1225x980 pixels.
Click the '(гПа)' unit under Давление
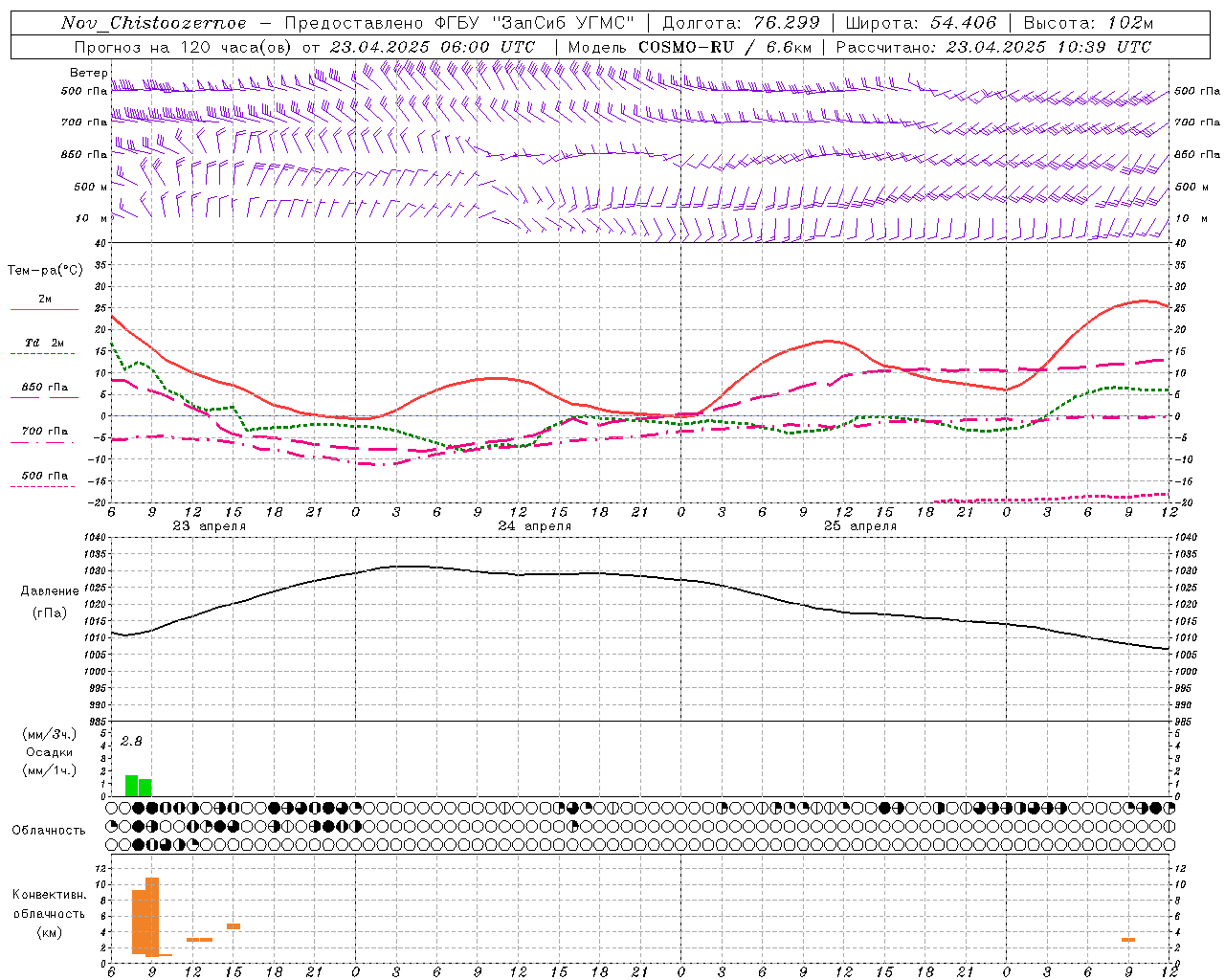50,612
